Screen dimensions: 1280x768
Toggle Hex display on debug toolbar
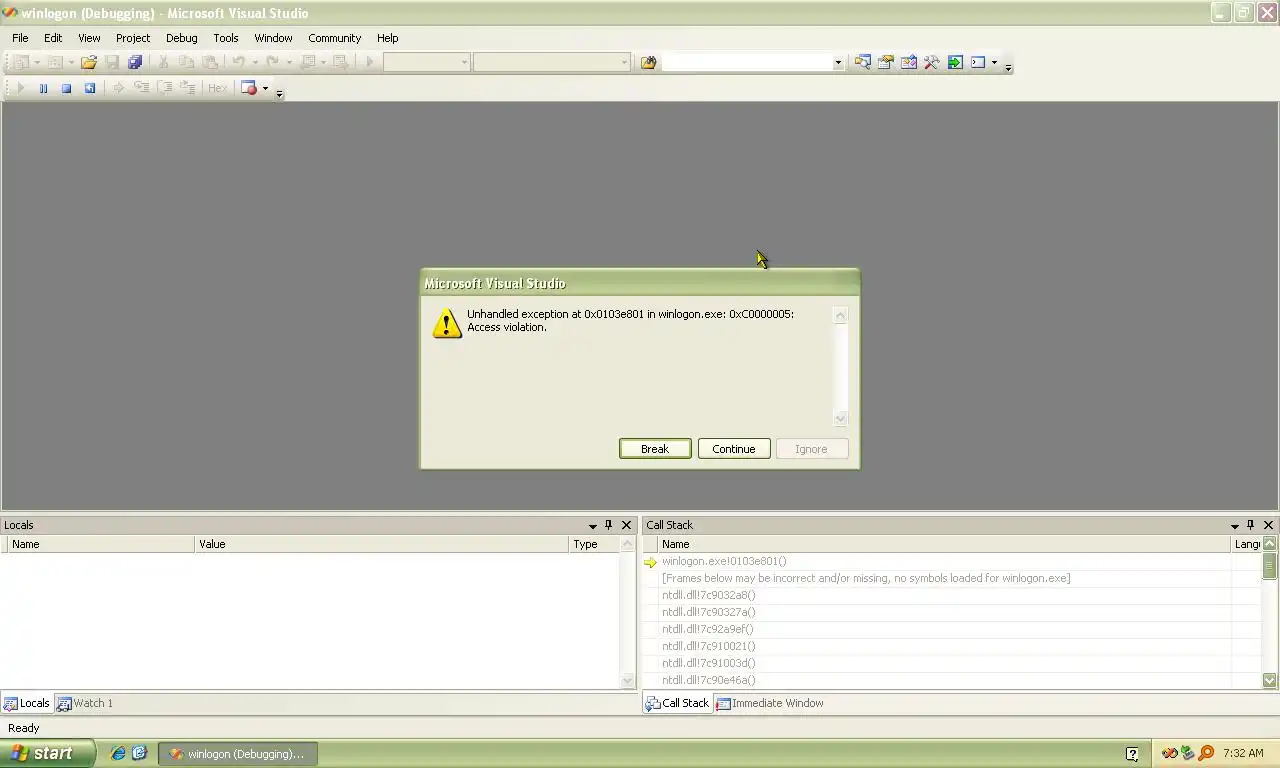[x=217, y=88]
